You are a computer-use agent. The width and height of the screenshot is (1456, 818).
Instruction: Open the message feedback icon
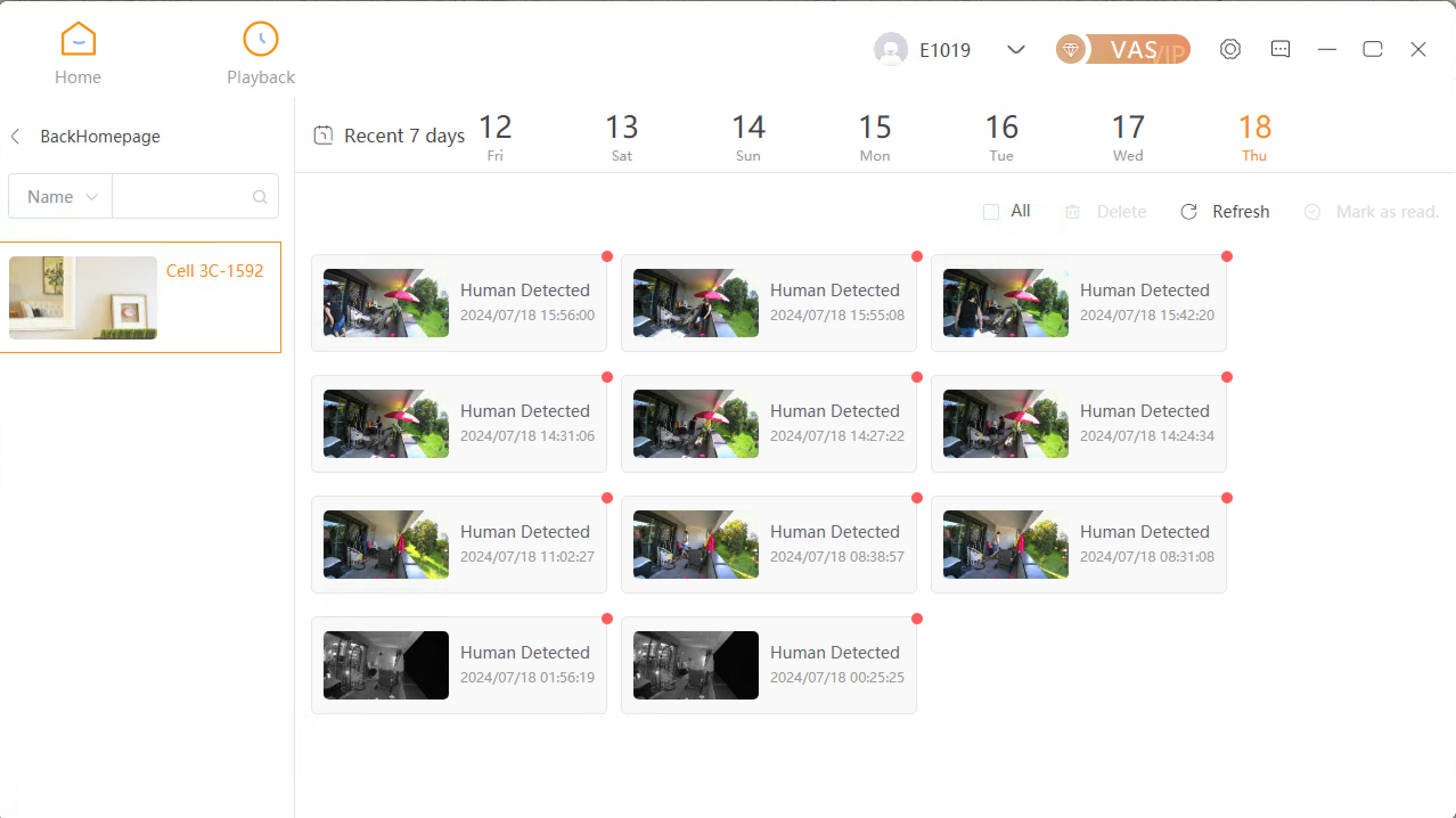[1280, 50]
